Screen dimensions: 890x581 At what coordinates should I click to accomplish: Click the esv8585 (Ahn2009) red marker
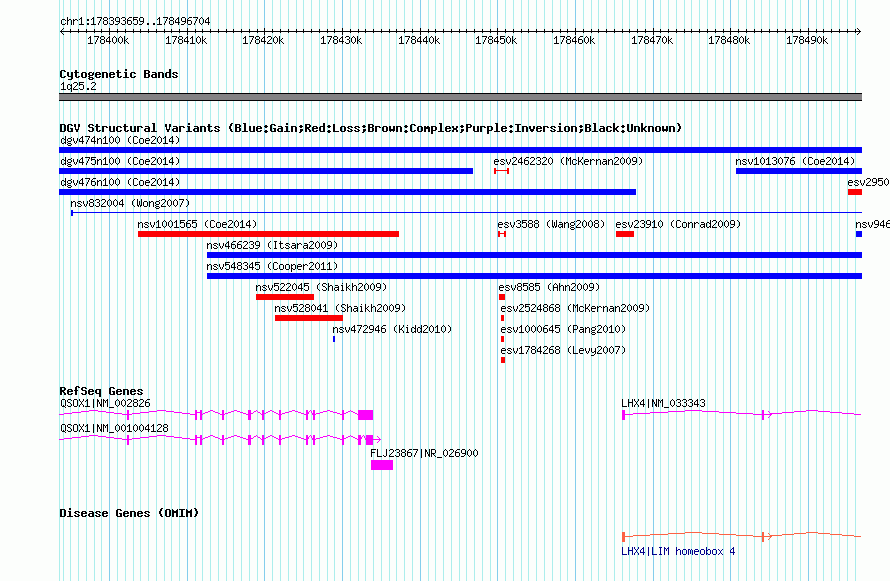pos(502,297)
